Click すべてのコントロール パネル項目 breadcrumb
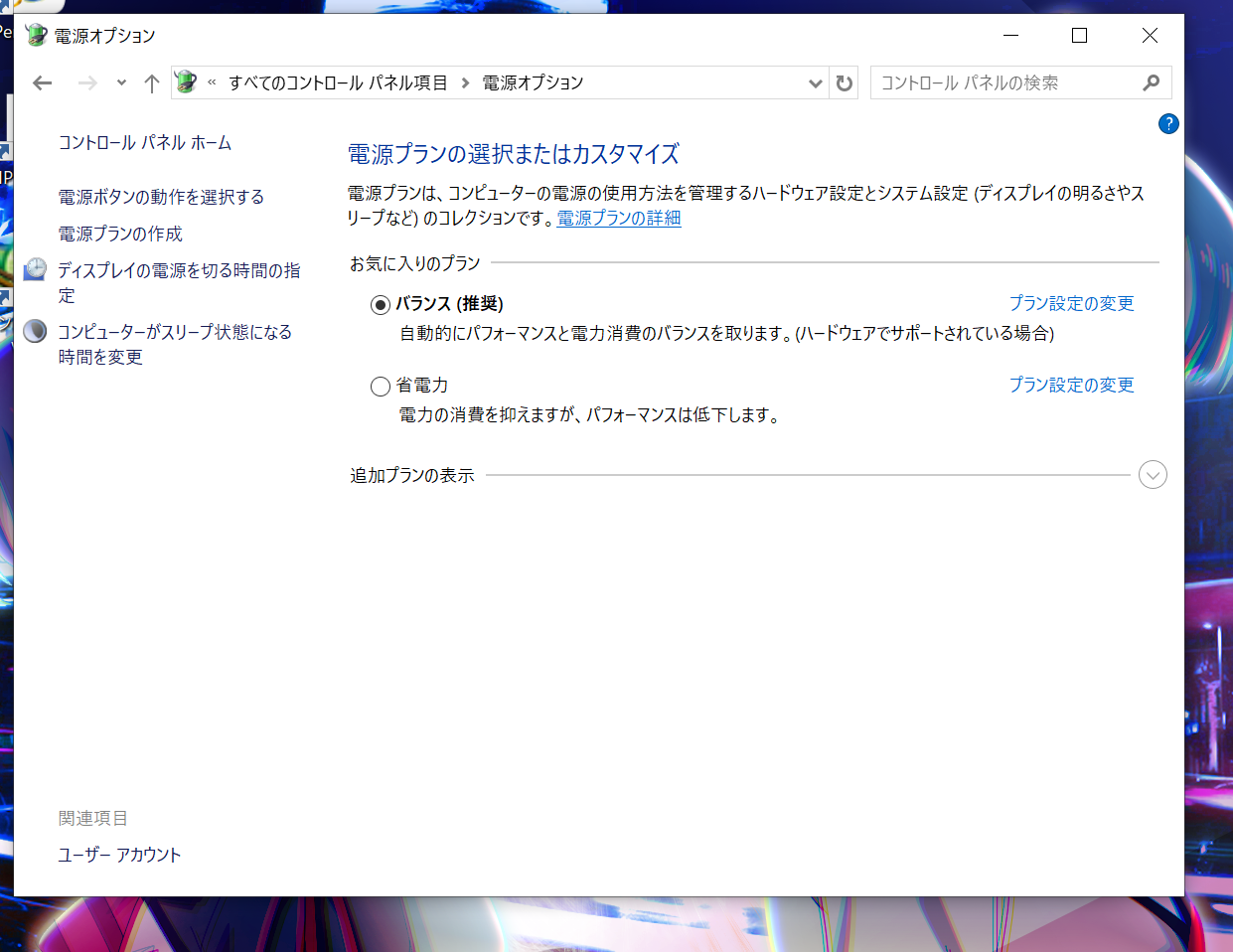 (x=338, y=83)
